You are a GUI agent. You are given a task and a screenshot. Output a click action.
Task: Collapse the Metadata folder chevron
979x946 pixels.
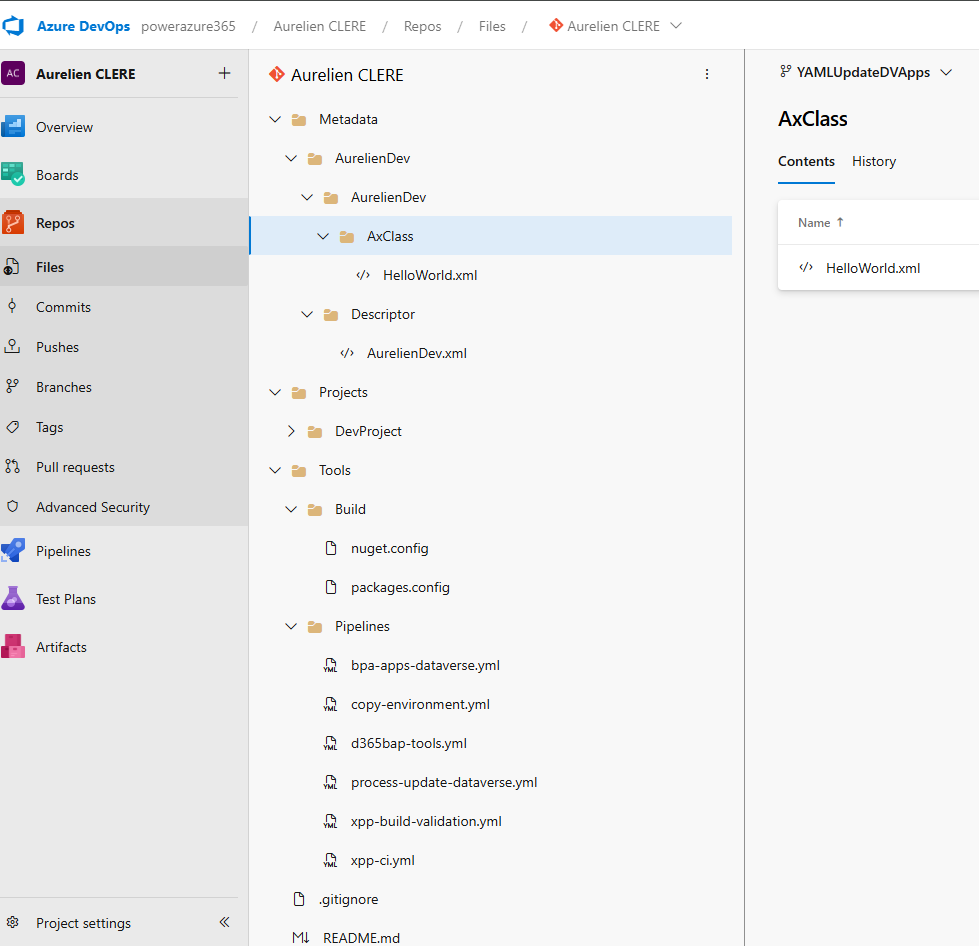[x=275, y=119]
